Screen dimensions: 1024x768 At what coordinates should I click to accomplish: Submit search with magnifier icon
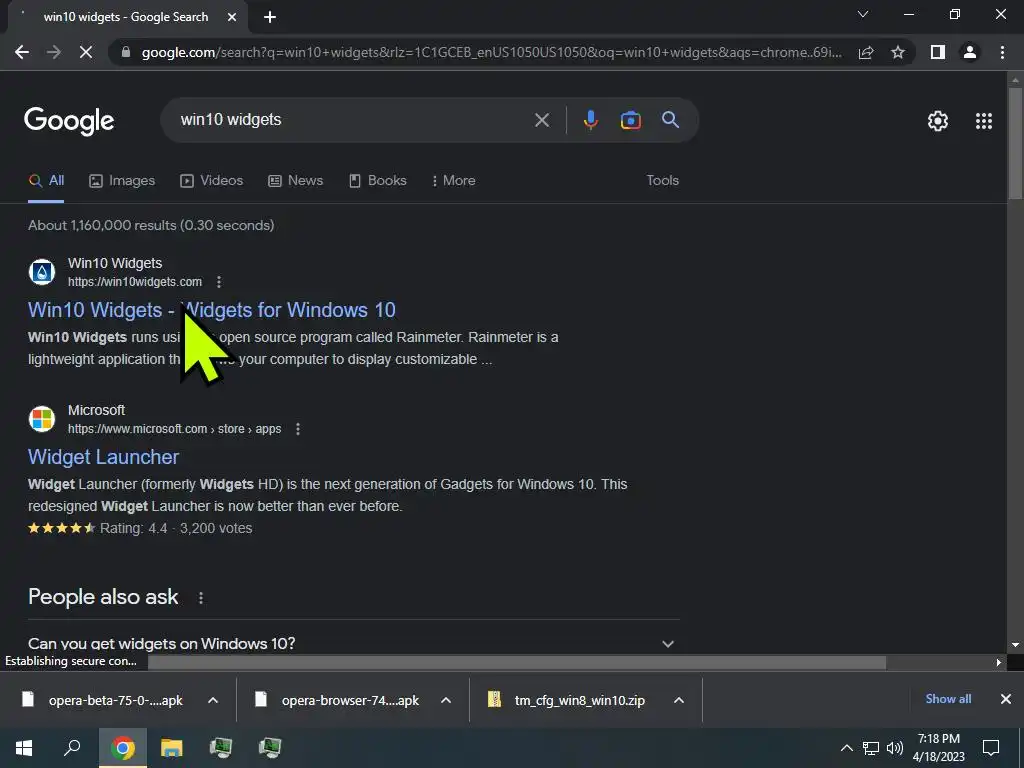(671, 120)
